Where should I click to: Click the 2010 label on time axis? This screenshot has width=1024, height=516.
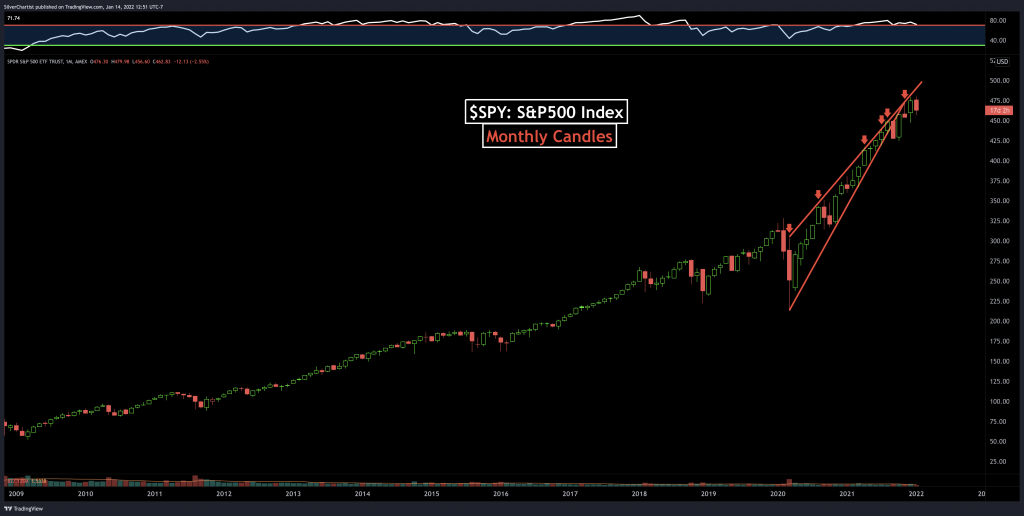(x=85, y=494)
